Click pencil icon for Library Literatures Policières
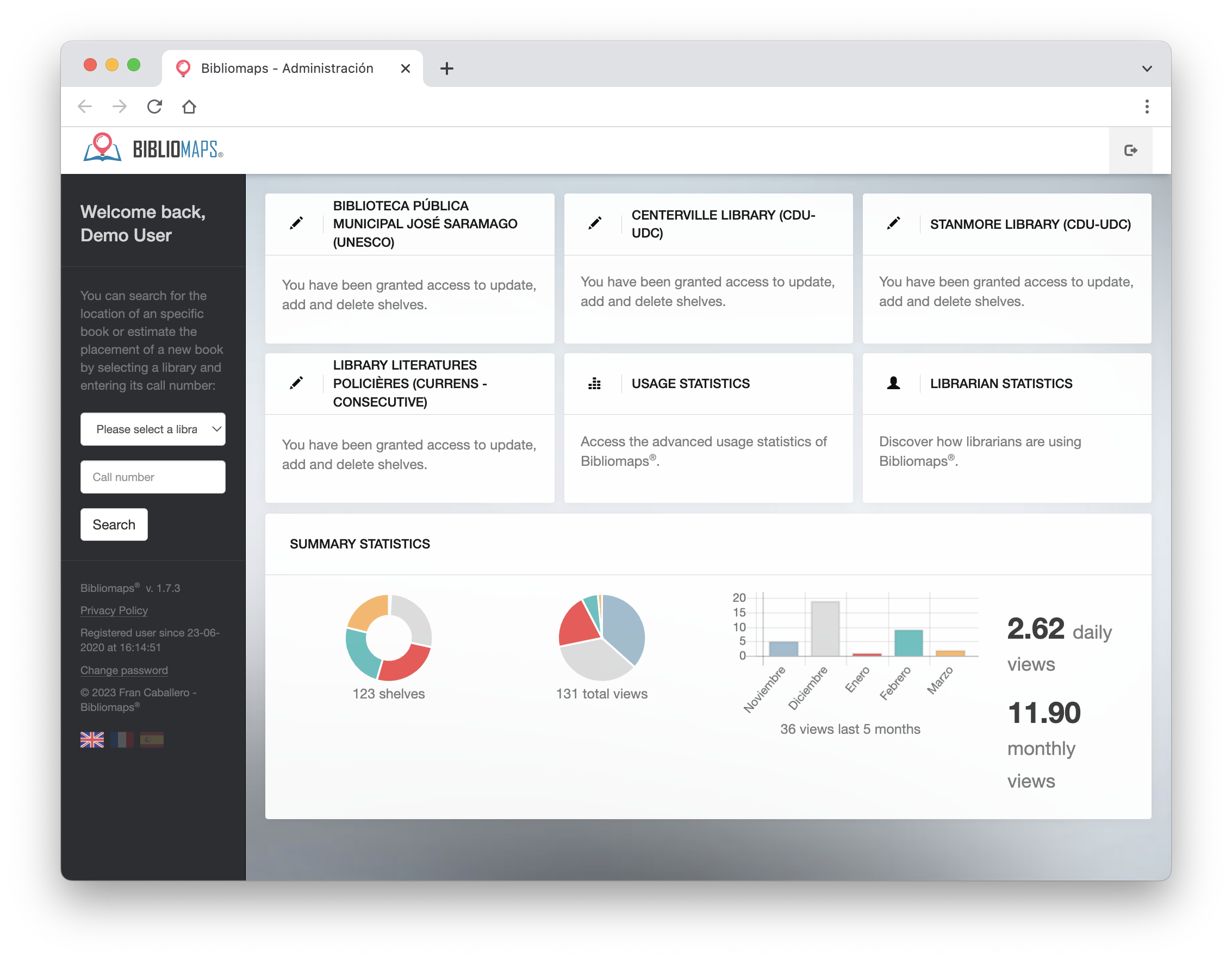Screen dimensions: 1232x961 click(x=296, y=383)
